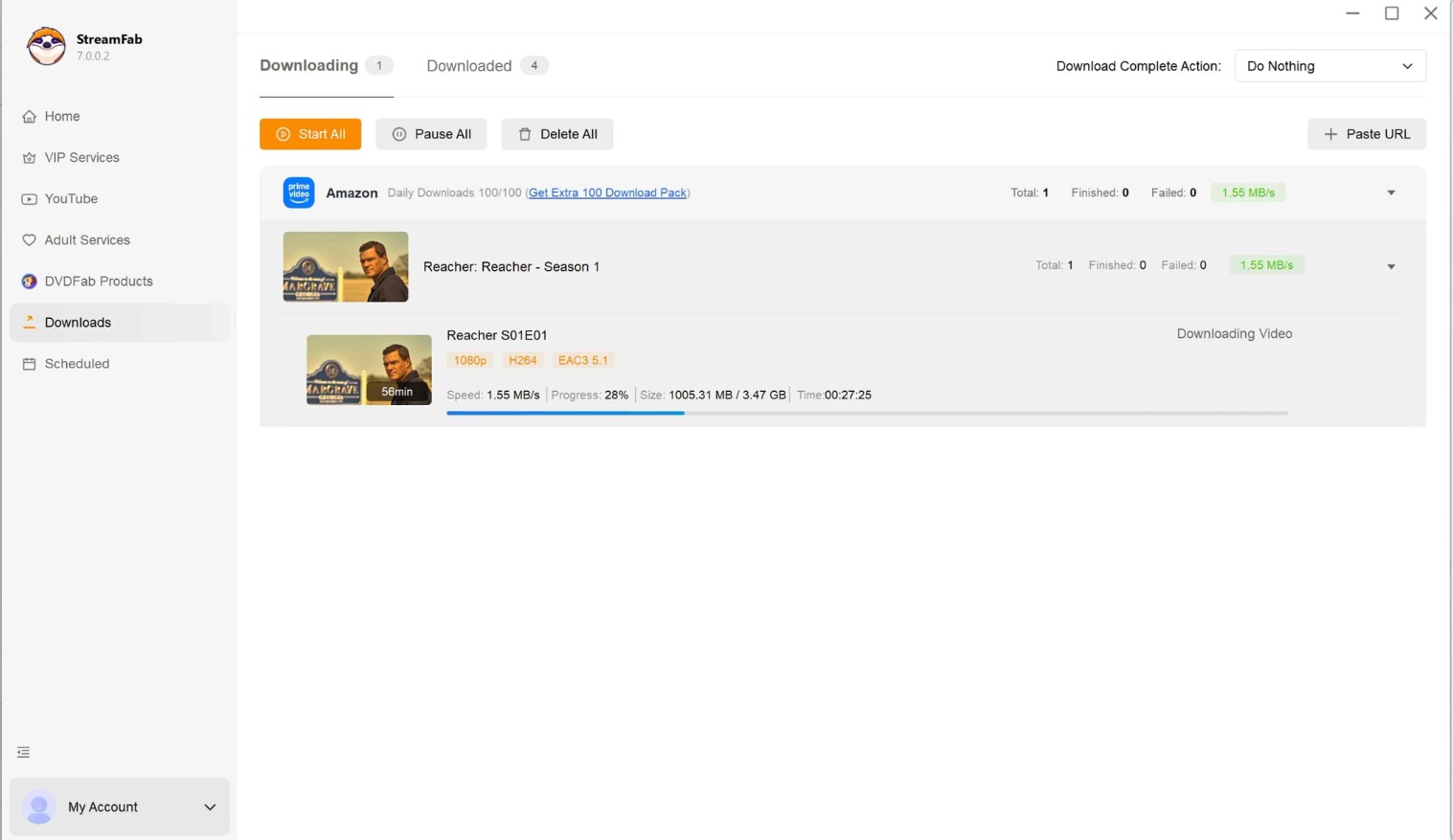Select VIP Services from the sidebar
1453x840 pixels.
81,157
